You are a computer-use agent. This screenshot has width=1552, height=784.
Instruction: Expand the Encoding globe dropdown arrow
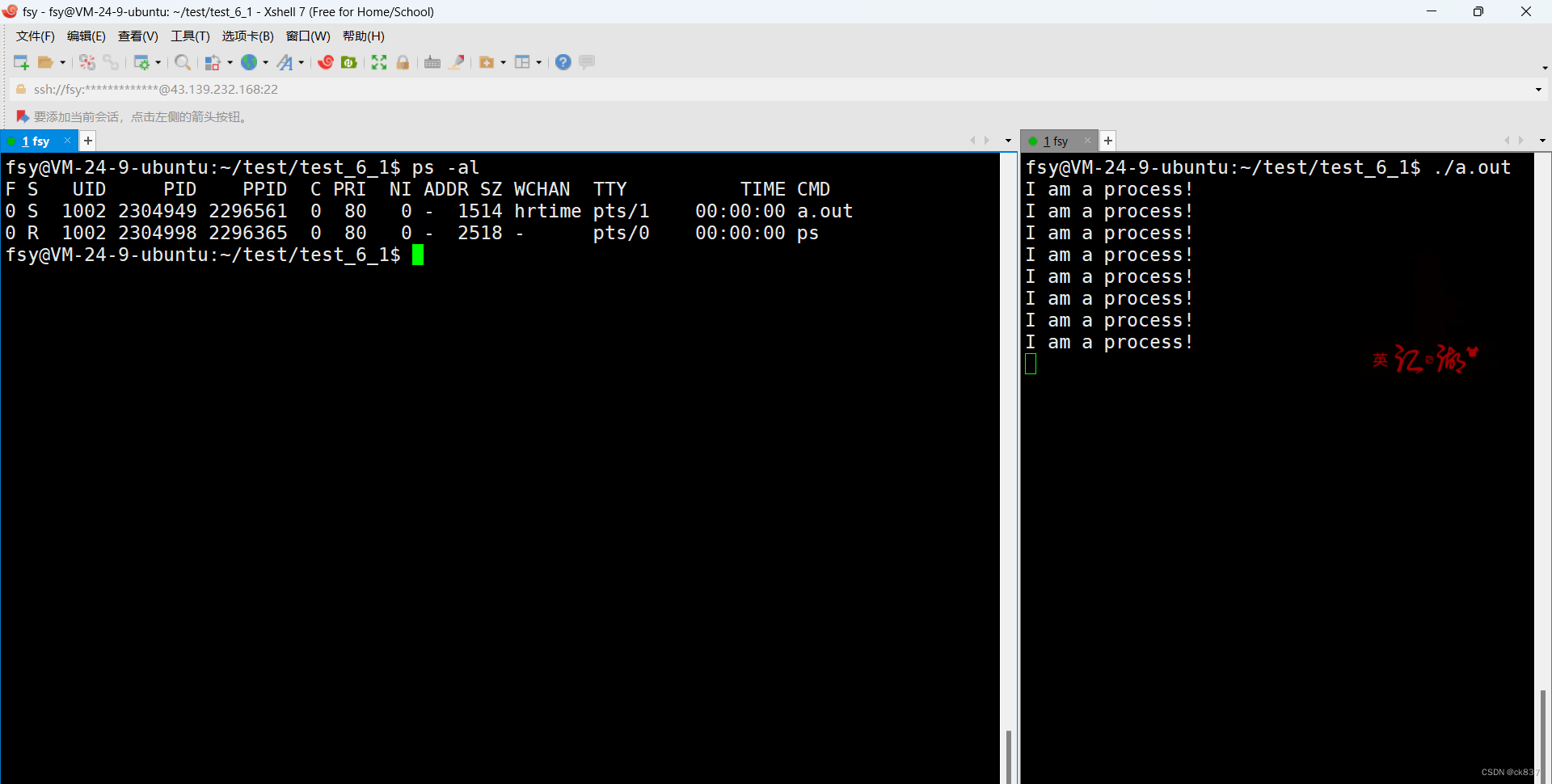(265, 62)
